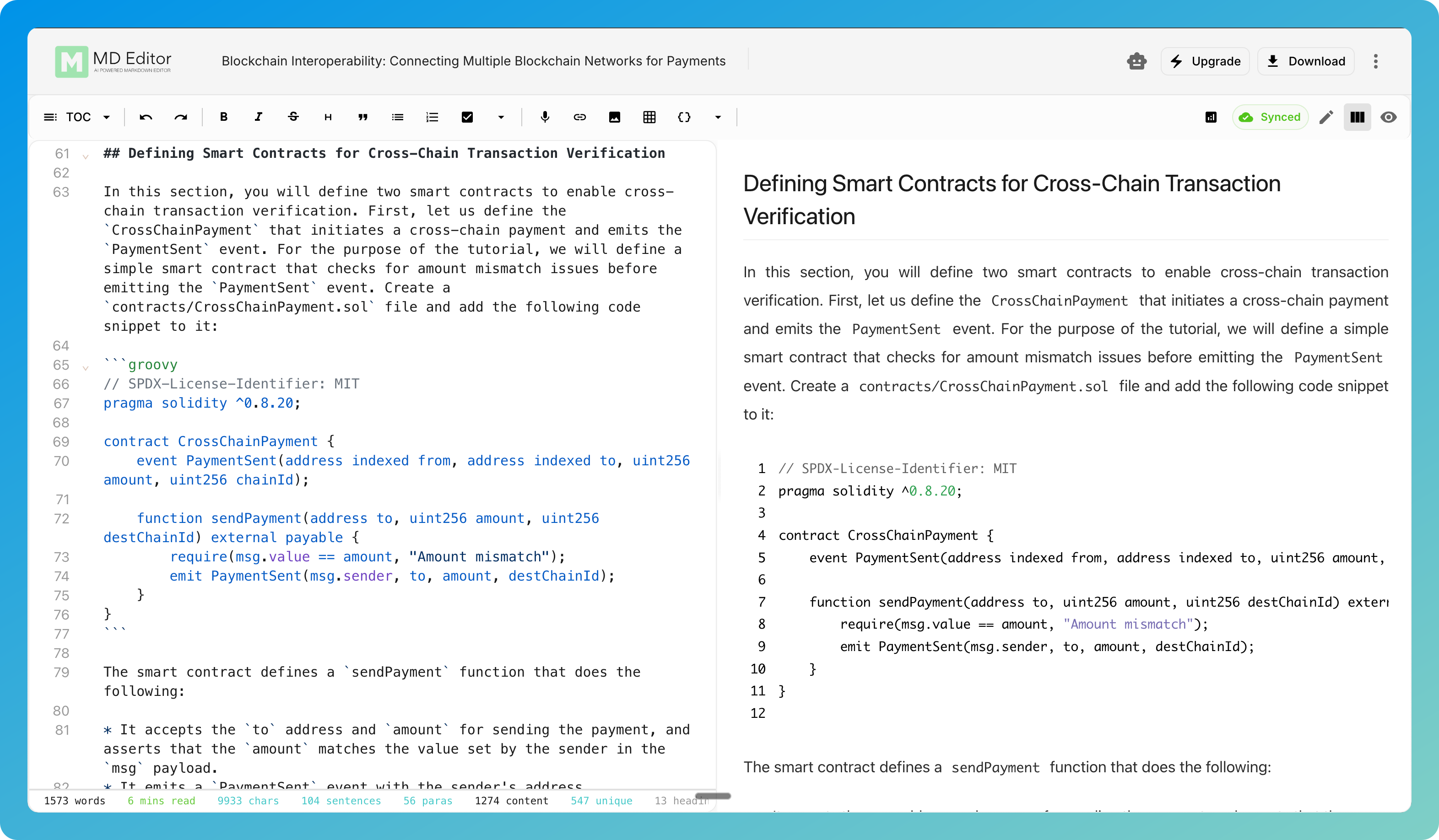Click the redo arrow icon
This screenshot has width=1439, height=840.
tap(180, 117)
